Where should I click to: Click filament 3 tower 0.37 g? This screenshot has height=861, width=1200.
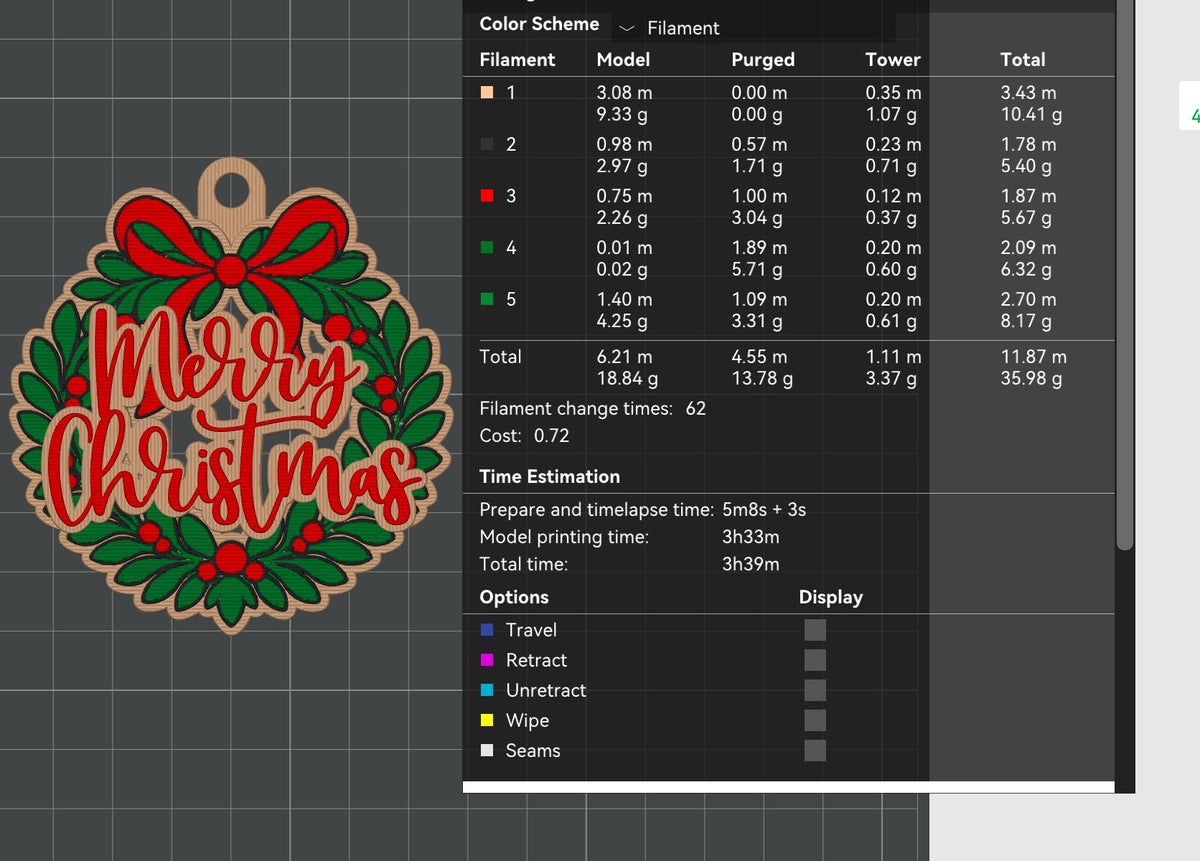pyautogui.click(x=891, y=217)
